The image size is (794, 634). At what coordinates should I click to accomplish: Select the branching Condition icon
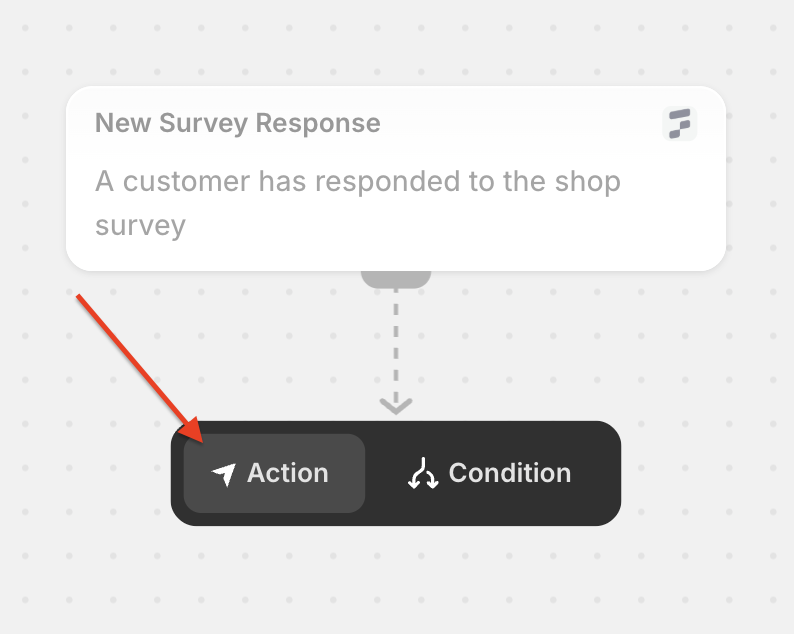[x=423, y=473]
